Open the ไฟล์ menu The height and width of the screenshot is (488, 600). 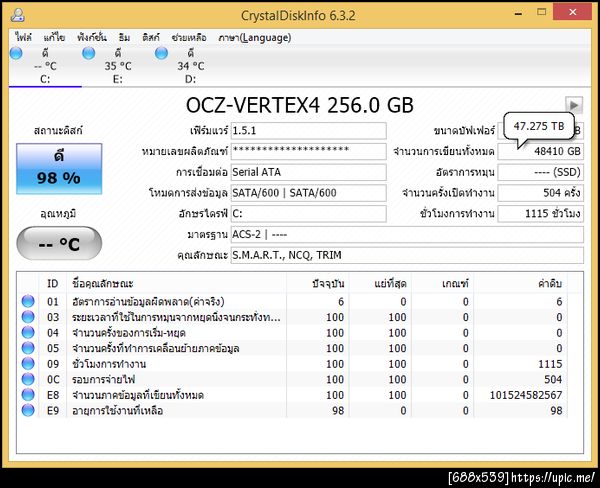coord(23,38)
